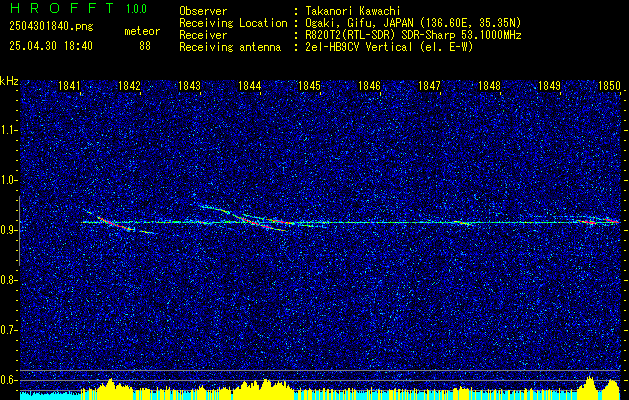629x400 pixels.
Task: Click the 1.1 kHz axis label
Action: point(9,130)
